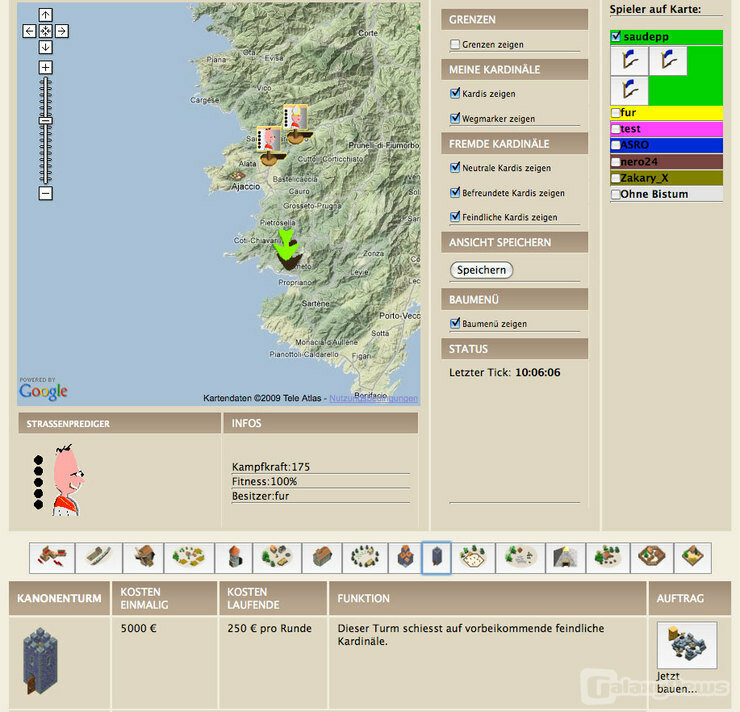Open the Nutzungsbedingungen map link
Image resolution: width=740 pixels, height=712 pixels.
[x=373, y=398]
